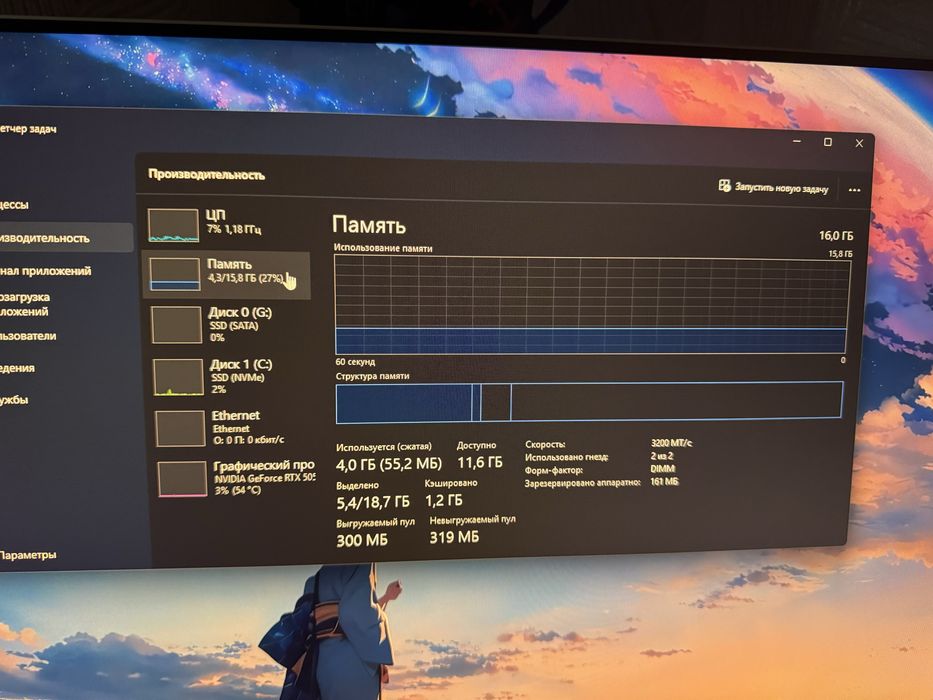Click the Ethernet thumbnail graph
This screenshot has height=700, width=933.
click(x=180, y=428)
